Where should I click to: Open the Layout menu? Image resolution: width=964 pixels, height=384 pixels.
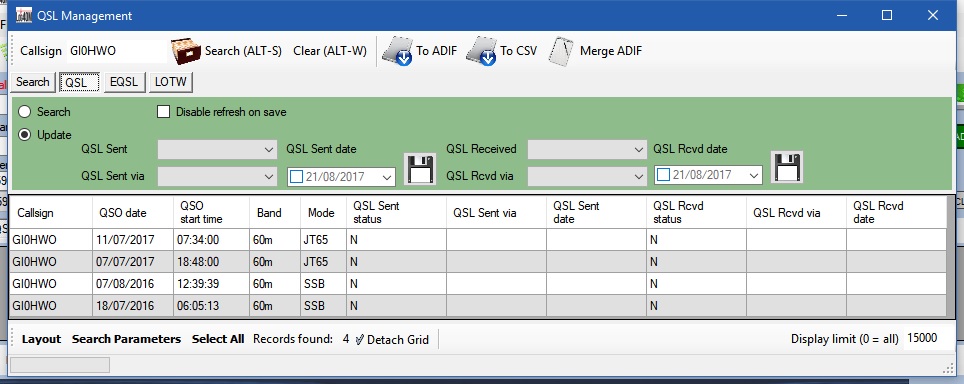[x=41, y=339]
